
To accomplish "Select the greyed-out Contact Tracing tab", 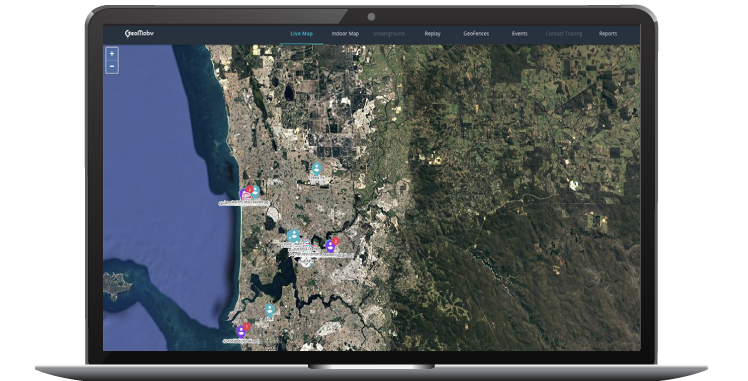I will coord(564,34).
